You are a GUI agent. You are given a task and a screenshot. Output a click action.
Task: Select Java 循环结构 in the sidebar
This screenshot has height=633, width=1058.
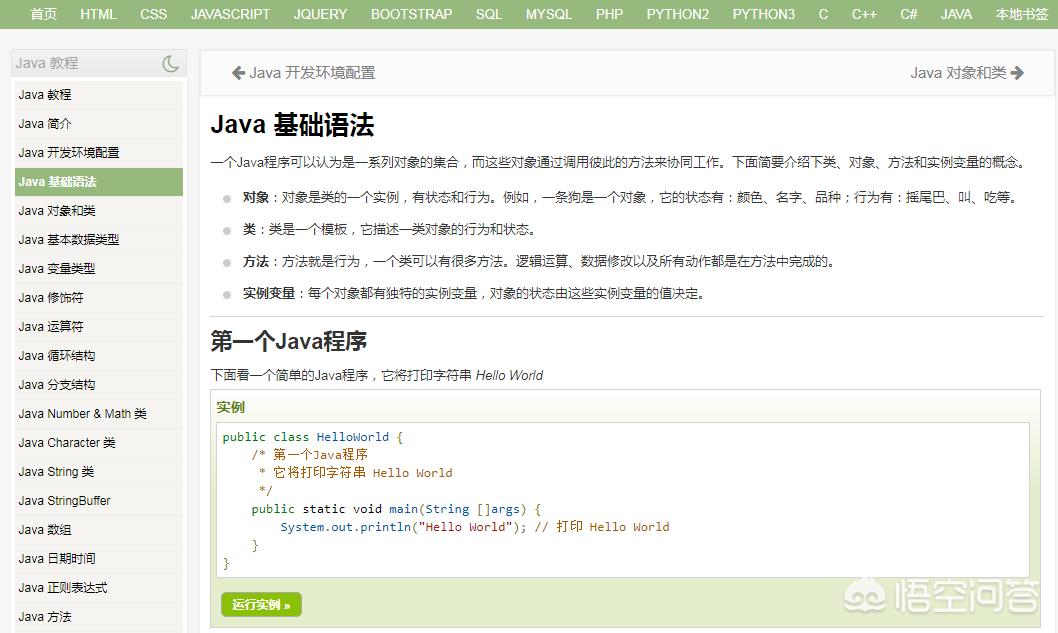[99, 356]
